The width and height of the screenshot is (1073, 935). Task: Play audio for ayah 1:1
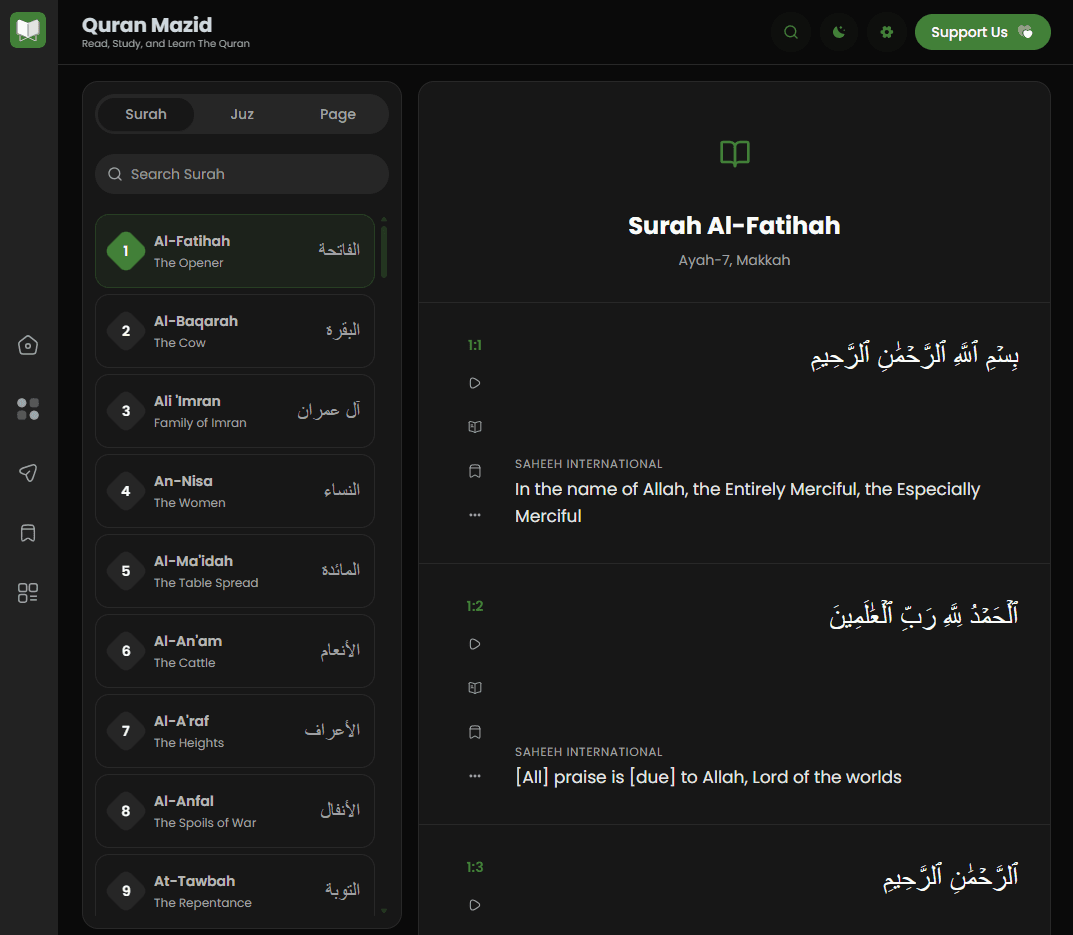(x=475, y=383)
